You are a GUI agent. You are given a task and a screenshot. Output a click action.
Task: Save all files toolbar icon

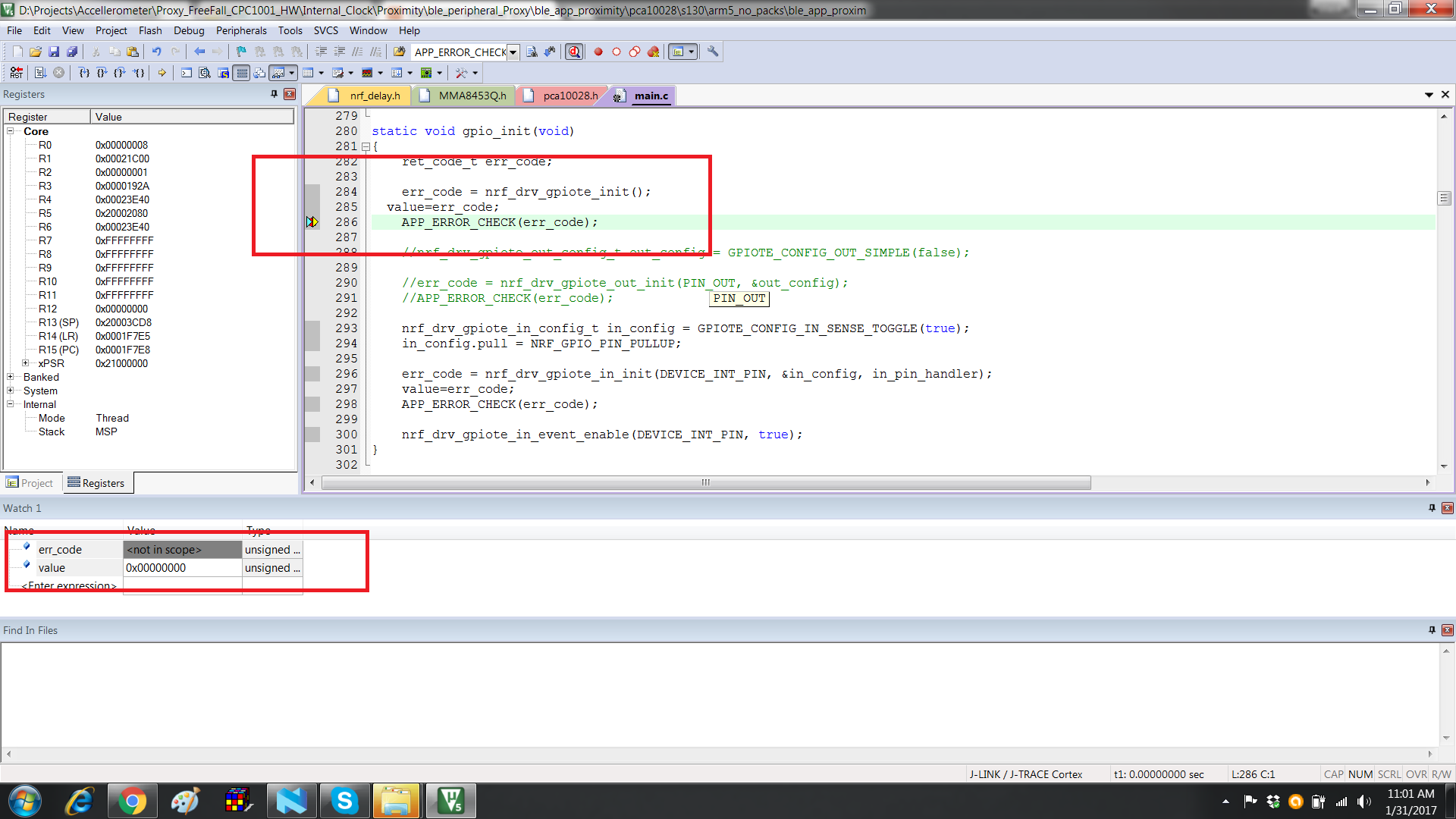[x=72, y=52]
